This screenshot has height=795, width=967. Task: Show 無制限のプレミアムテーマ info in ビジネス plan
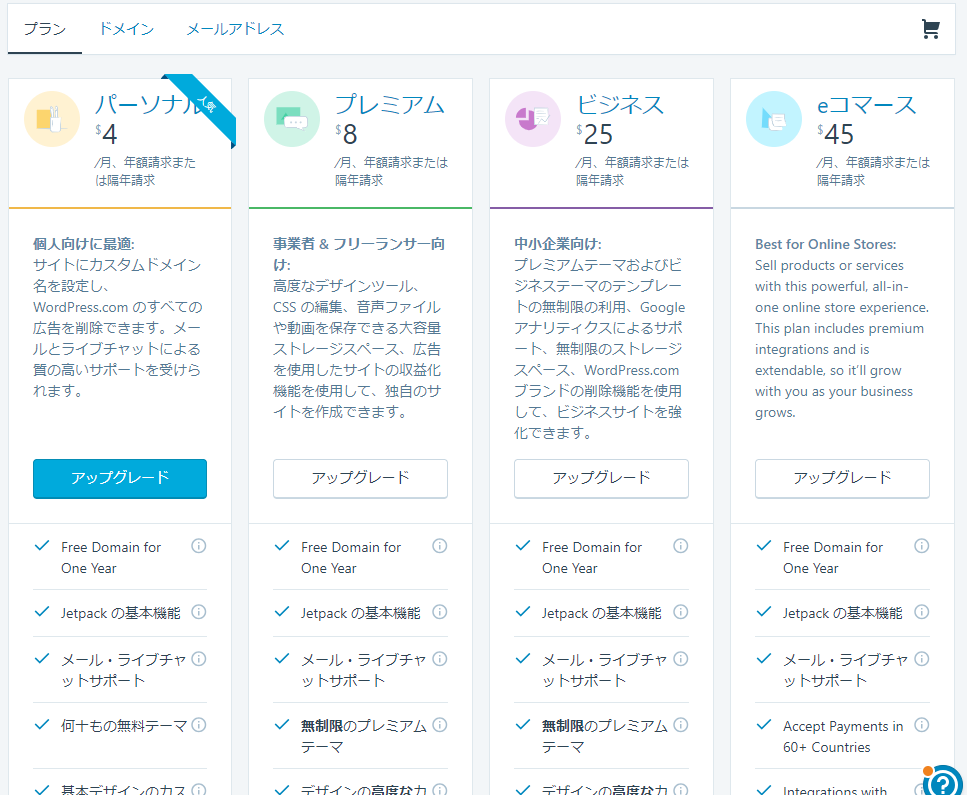coord(681,725)
